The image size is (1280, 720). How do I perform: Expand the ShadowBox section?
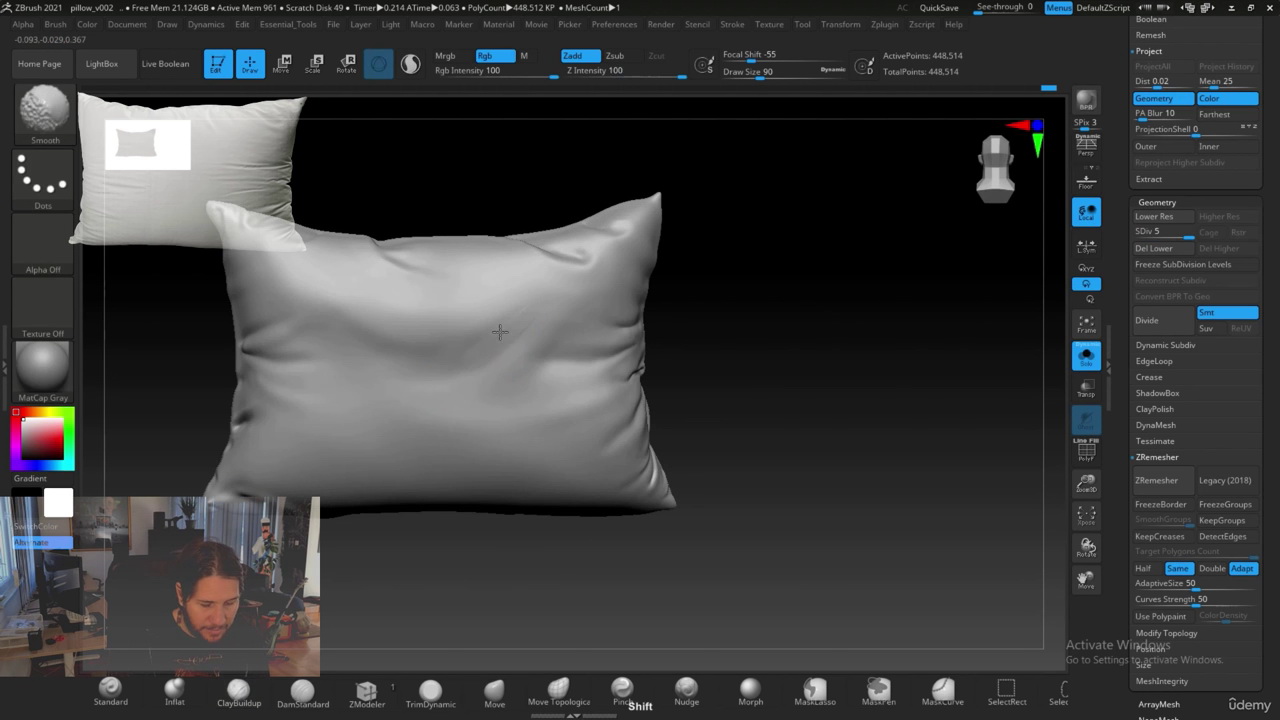coord(1157,393)
